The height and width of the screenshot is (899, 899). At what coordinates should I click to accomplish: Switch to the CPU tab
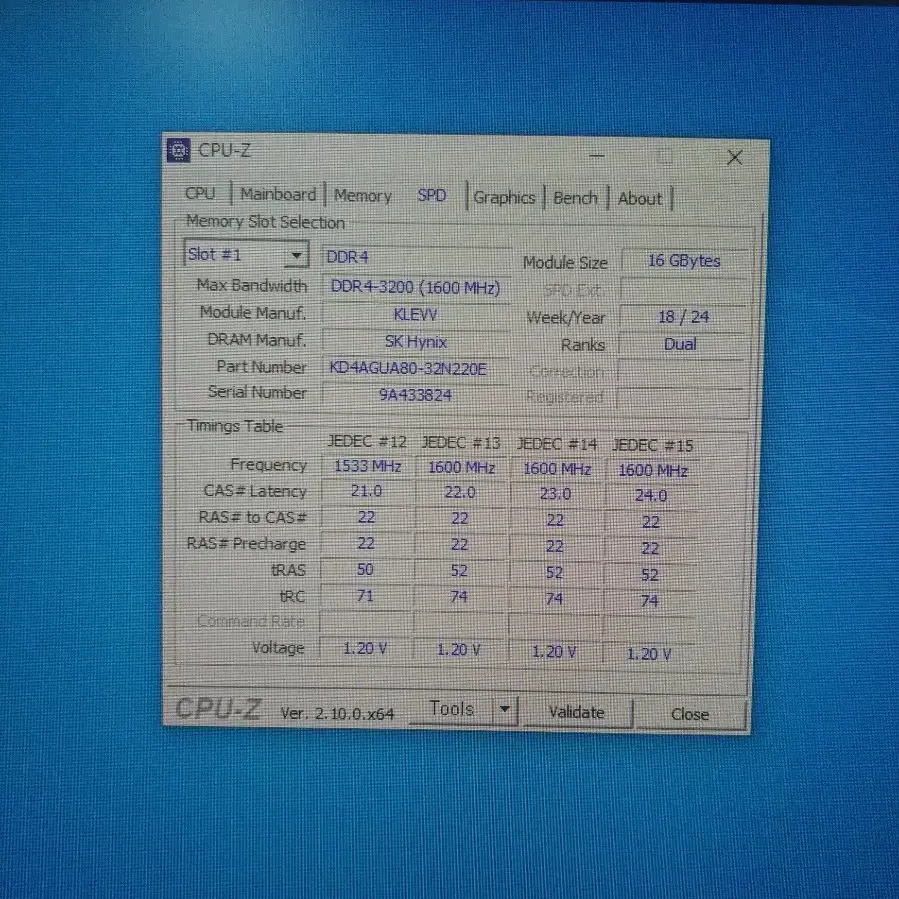(x=200, y=193)
